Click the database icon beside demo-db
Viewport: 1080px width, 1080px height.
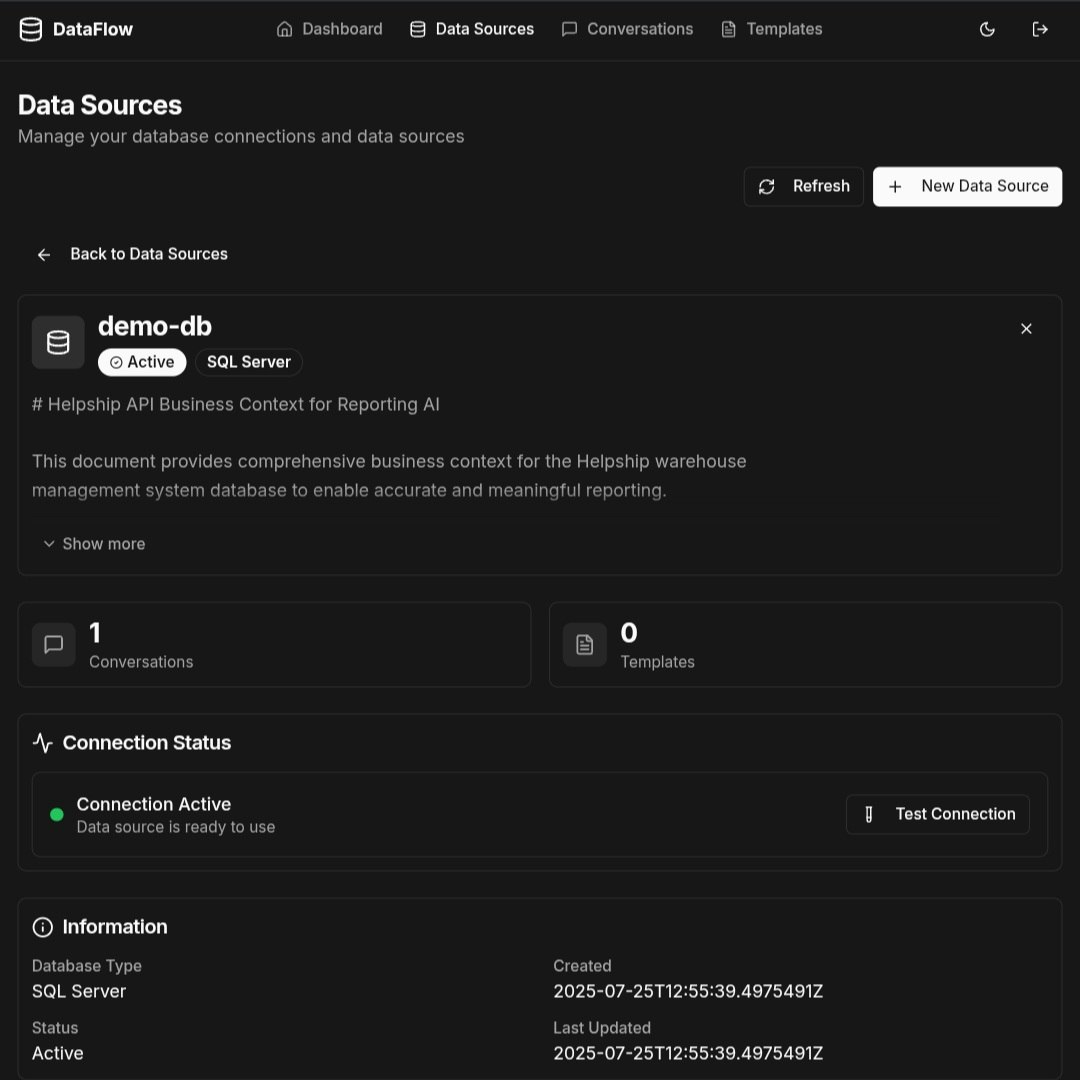pos(57,341)
